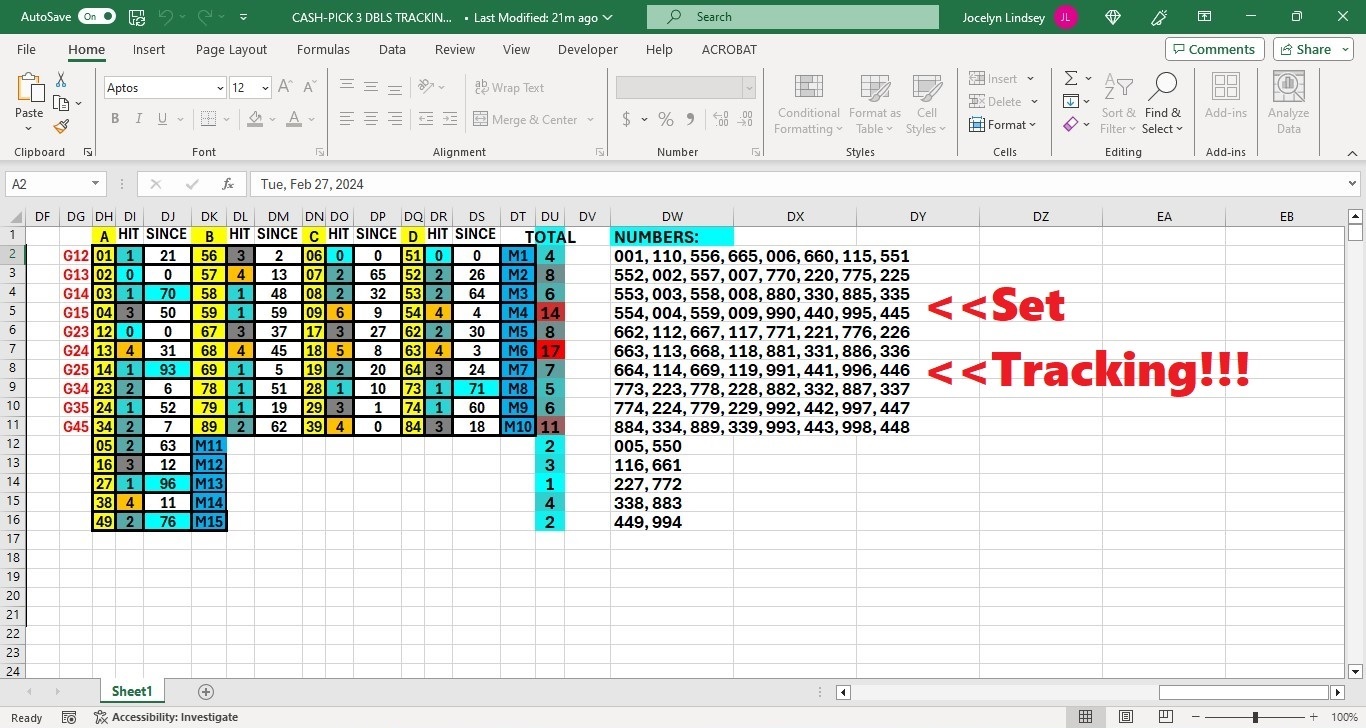Apply Percent Style number formatting
This screenshot has height=728, width=1366.
665,119
